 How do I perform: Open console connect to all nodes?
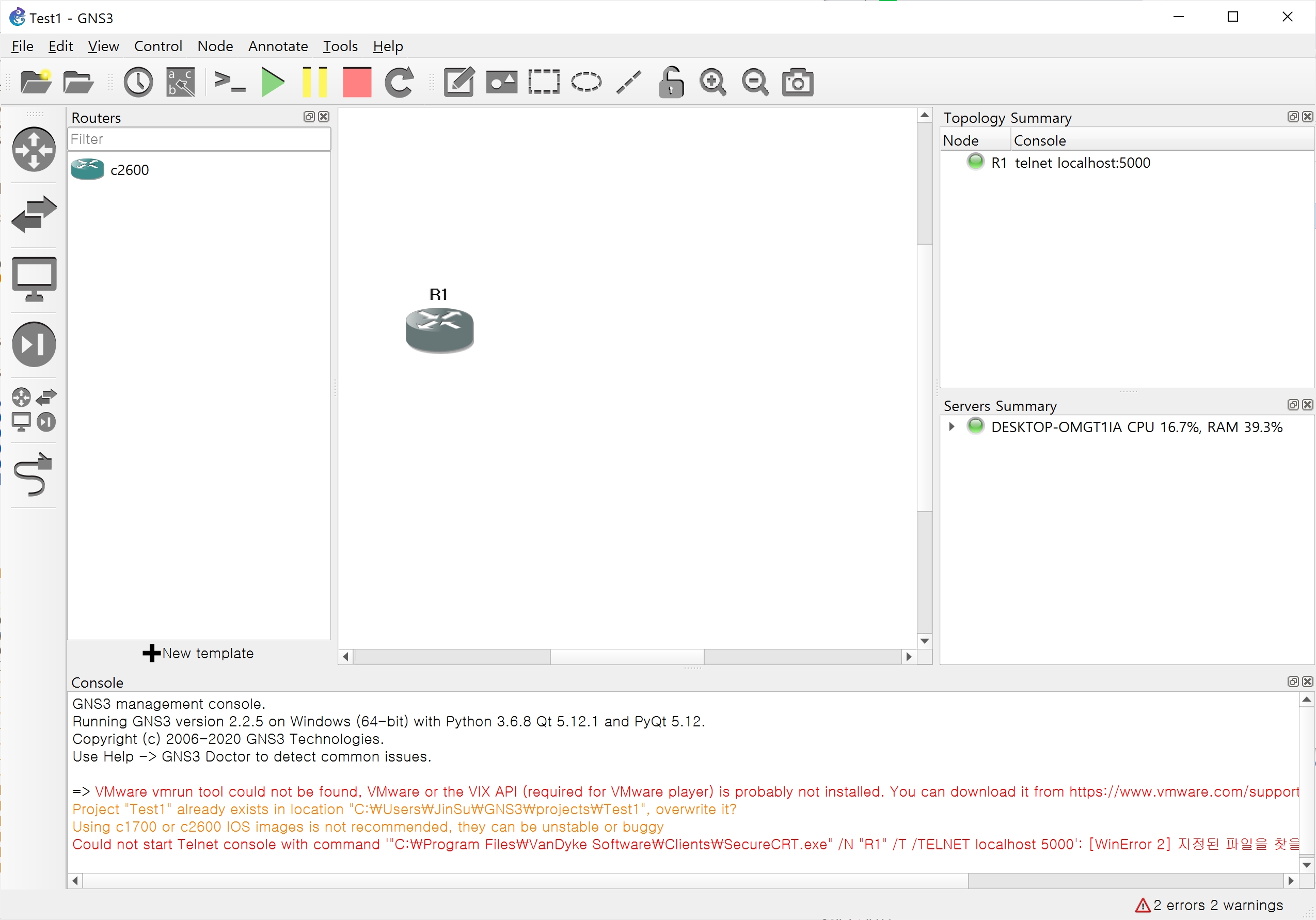[229, 82]
